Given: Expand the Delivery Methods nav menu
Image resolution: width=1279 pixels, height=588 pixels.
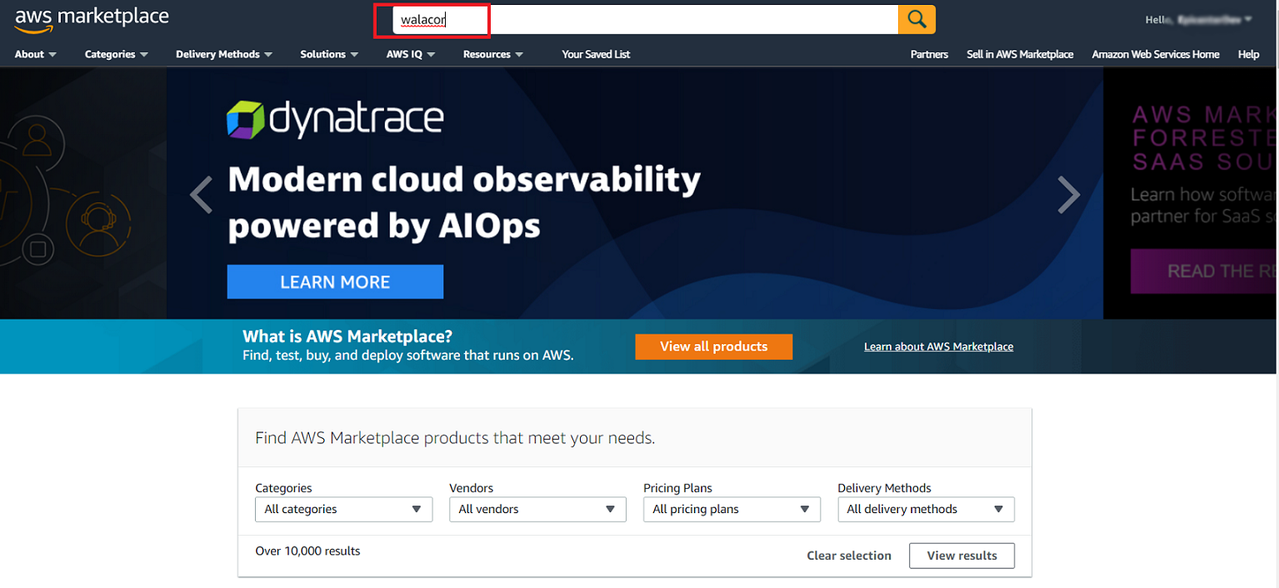Looking at the screenshot, I should click(x=224, y=54).
